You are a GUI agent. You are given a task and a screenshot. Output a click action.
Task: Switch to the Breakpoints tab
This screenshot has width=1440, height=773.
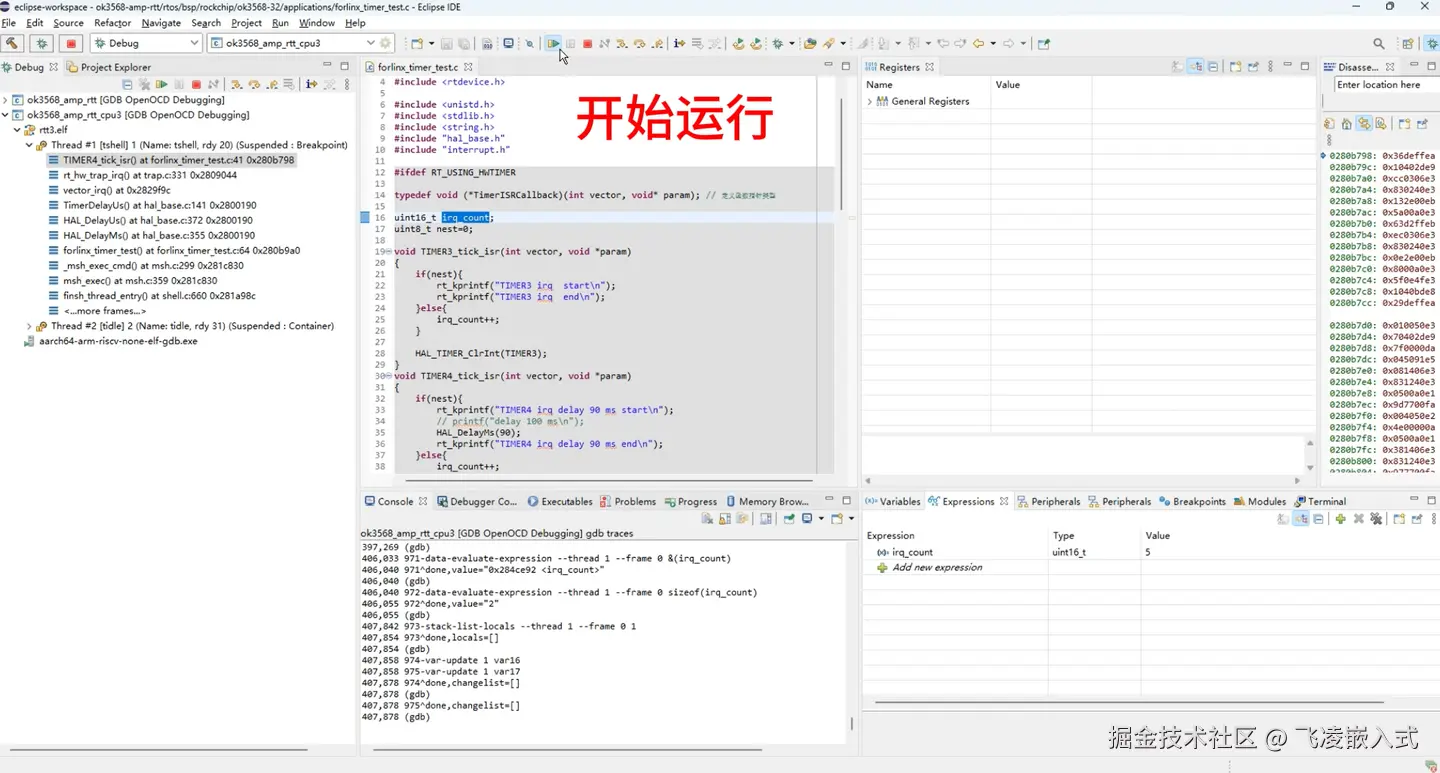point(1192,501)
